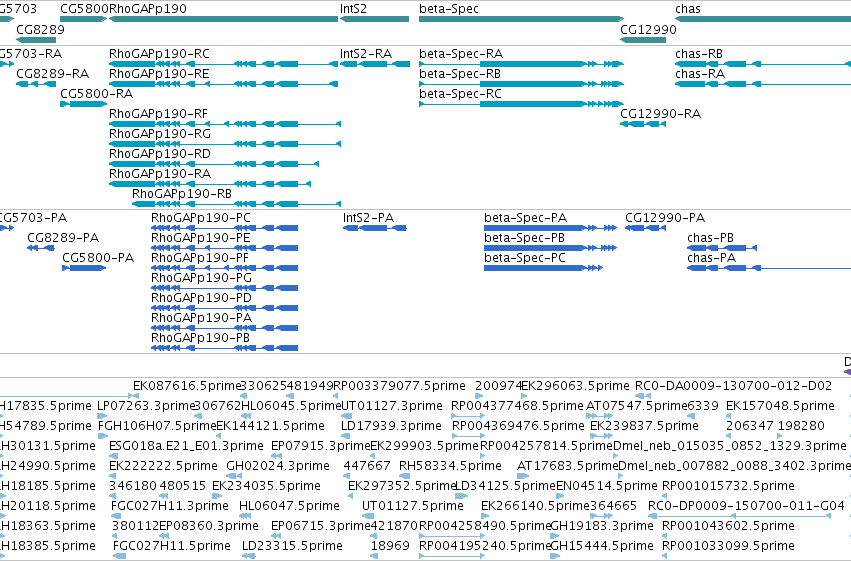Open the beta-Spec-PC protein label
Image resolution: width=851 pixels, height=561 pixels.
coord(525,258)
